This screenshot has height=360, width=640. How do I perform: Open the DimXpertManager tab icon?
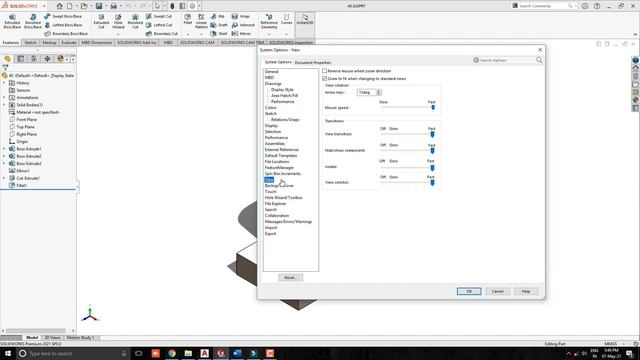[47, 59]
